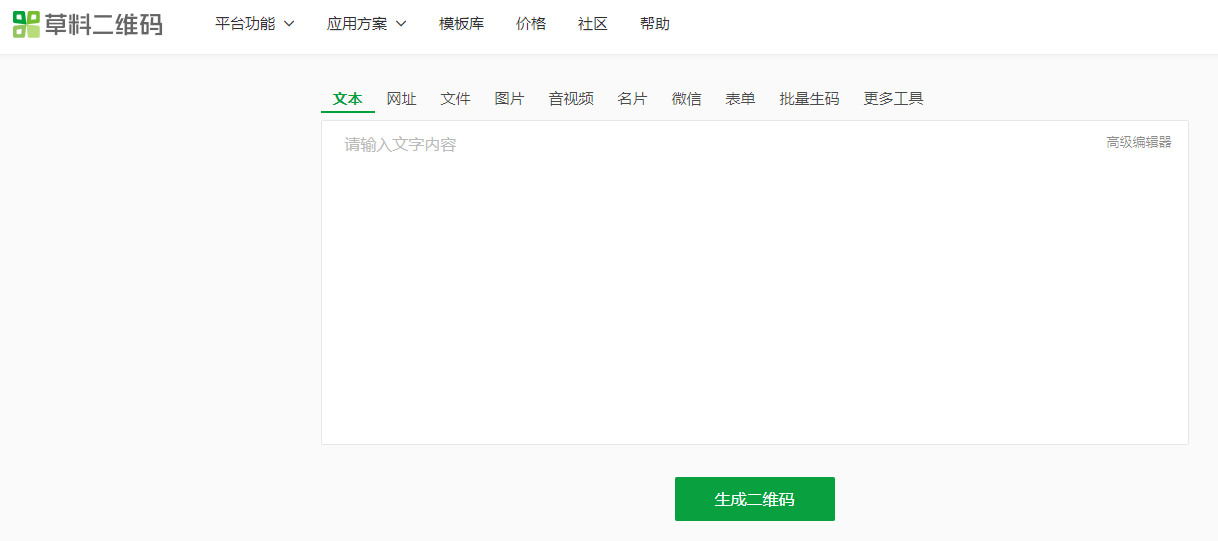Open the 社区 navigation link
This screenshot has width=1218, height=541.
(593, 24)
